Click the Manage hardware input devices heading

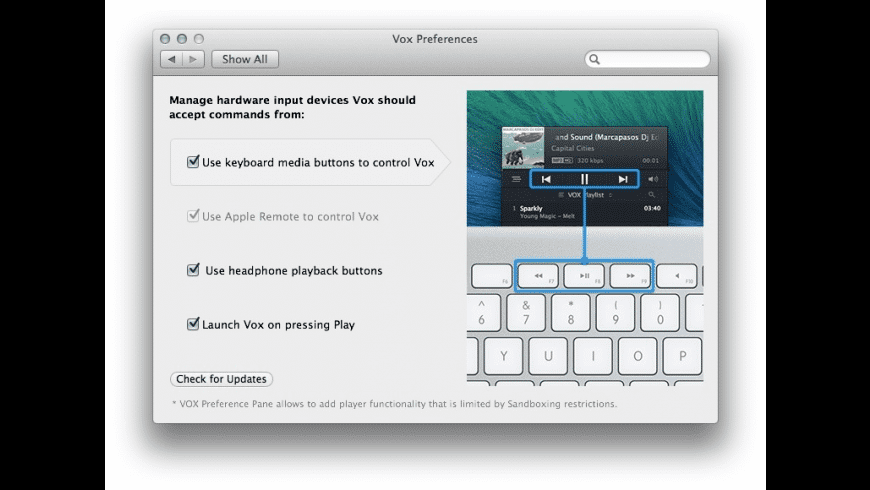[x=292, y=107]
